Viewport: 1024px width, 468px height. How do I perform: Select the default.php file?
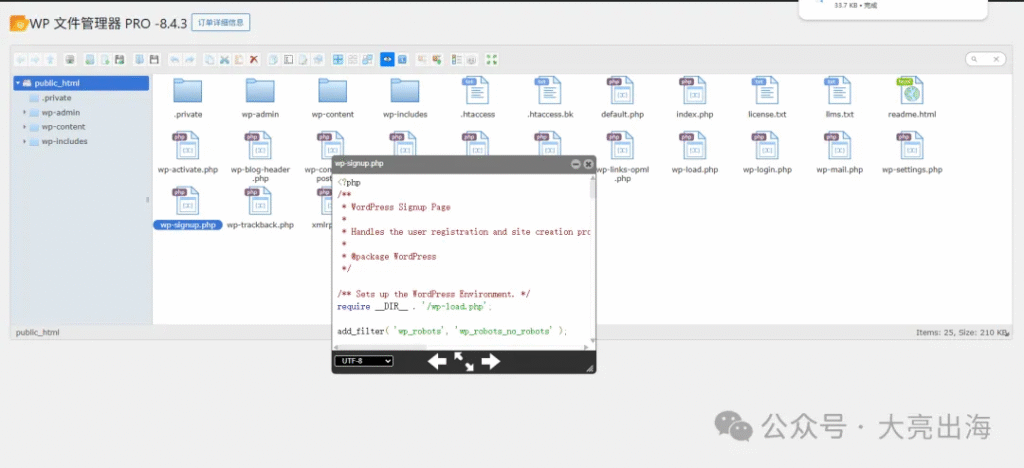click(x=622, y=98)
